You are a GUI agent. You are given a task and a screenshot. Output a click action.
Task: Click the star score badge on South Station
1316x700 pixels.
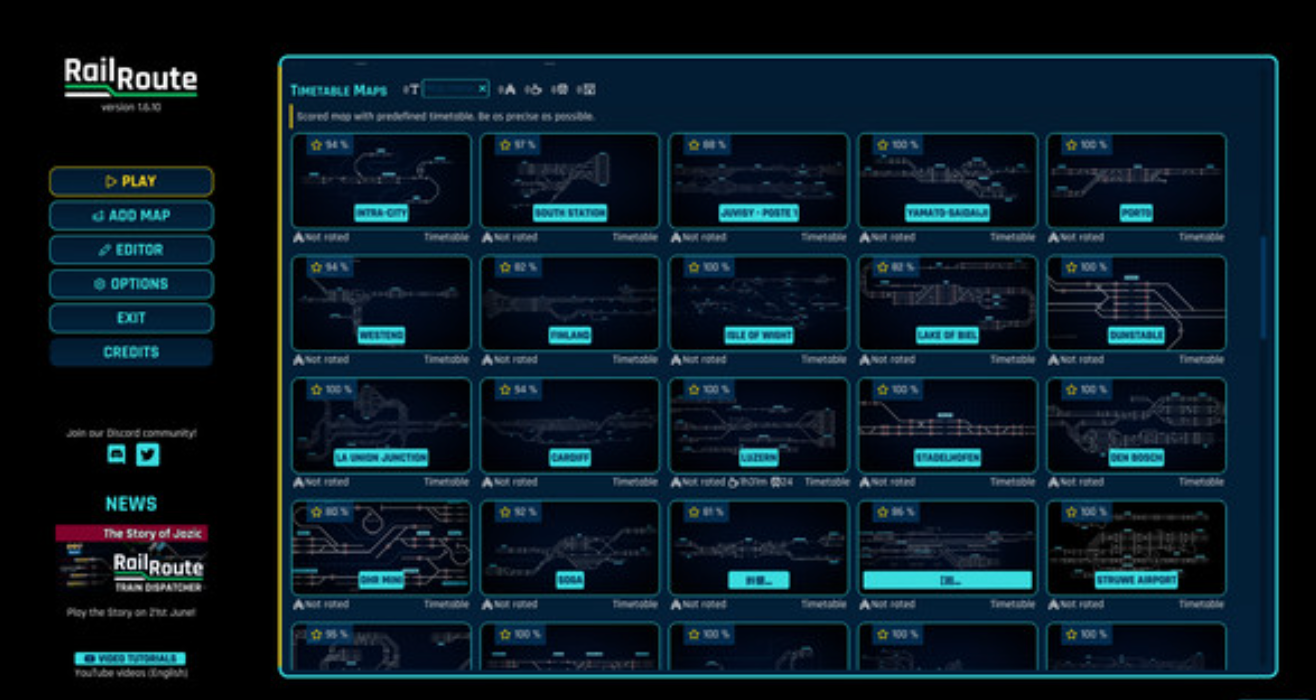coord(519,145)
